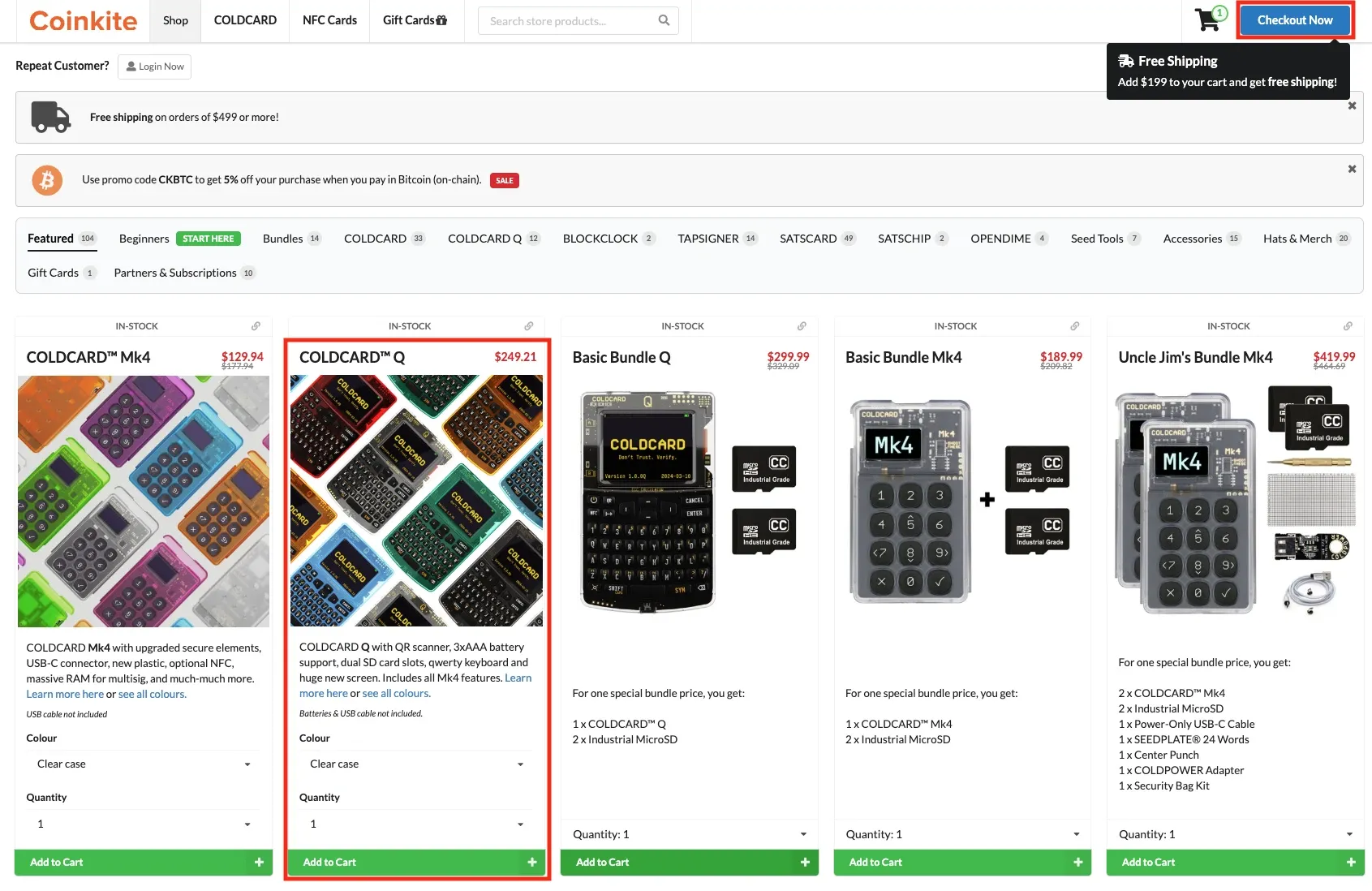Click the red SALE badge

pyautogui.click(x=505, y=180)
